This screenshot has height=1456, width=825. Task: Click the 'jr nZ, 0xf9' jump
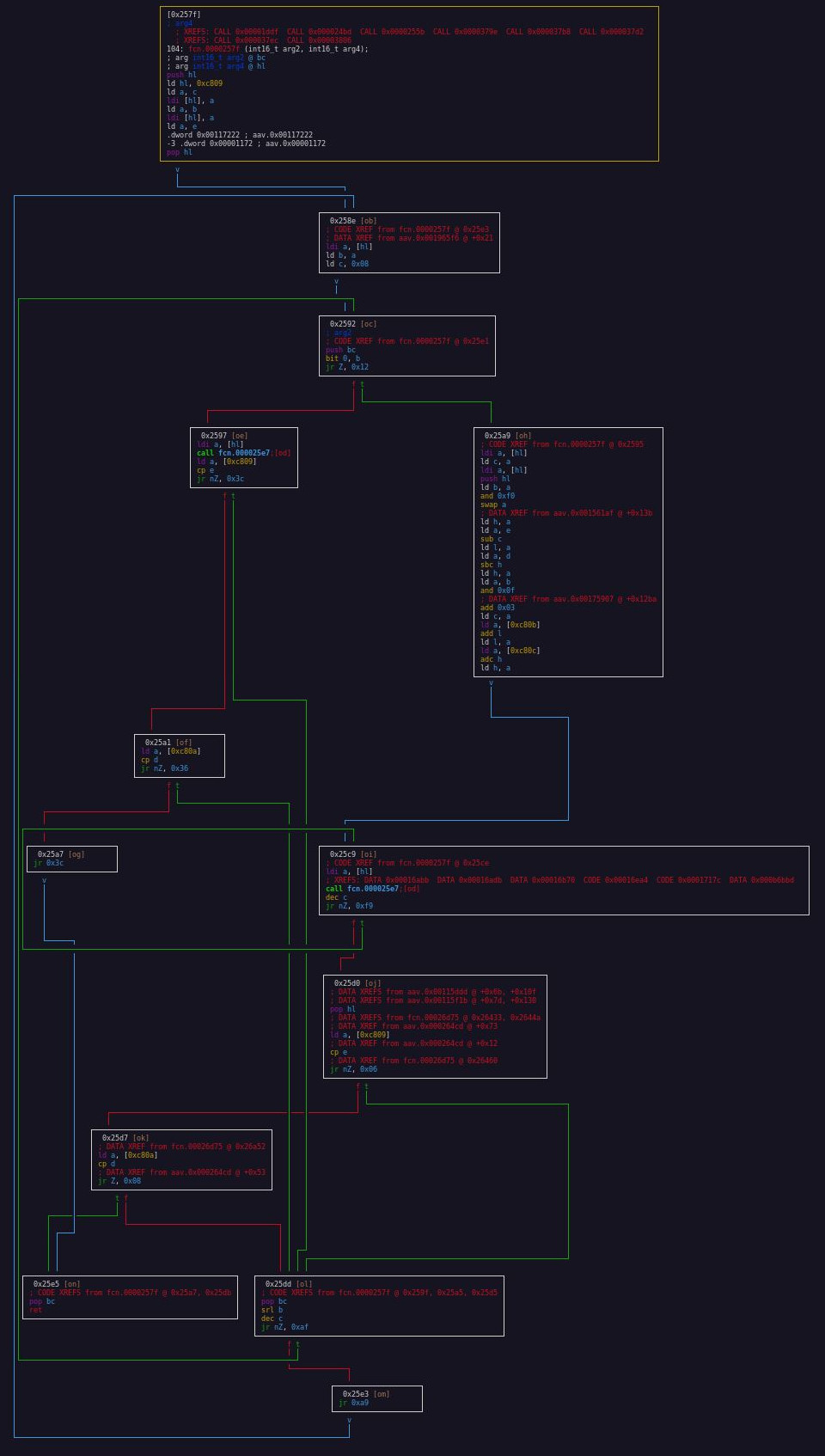click(x=349, y=906)
